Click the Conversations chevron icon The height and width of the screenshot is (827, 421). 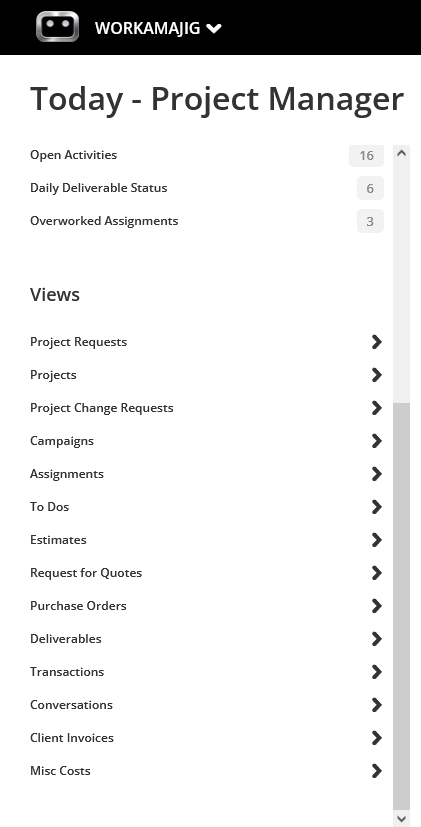(376, 705)
